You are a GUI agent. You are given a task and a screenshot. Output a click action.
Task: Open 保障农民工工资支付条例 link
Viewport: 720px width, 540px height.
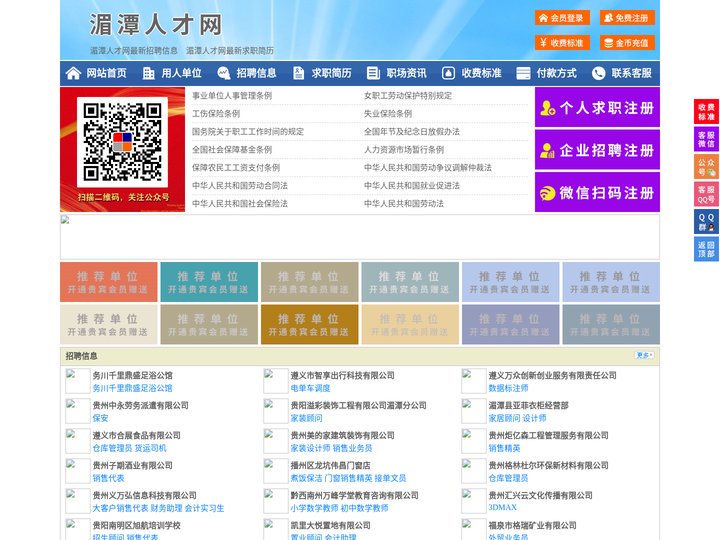click(x=236, y=168)
